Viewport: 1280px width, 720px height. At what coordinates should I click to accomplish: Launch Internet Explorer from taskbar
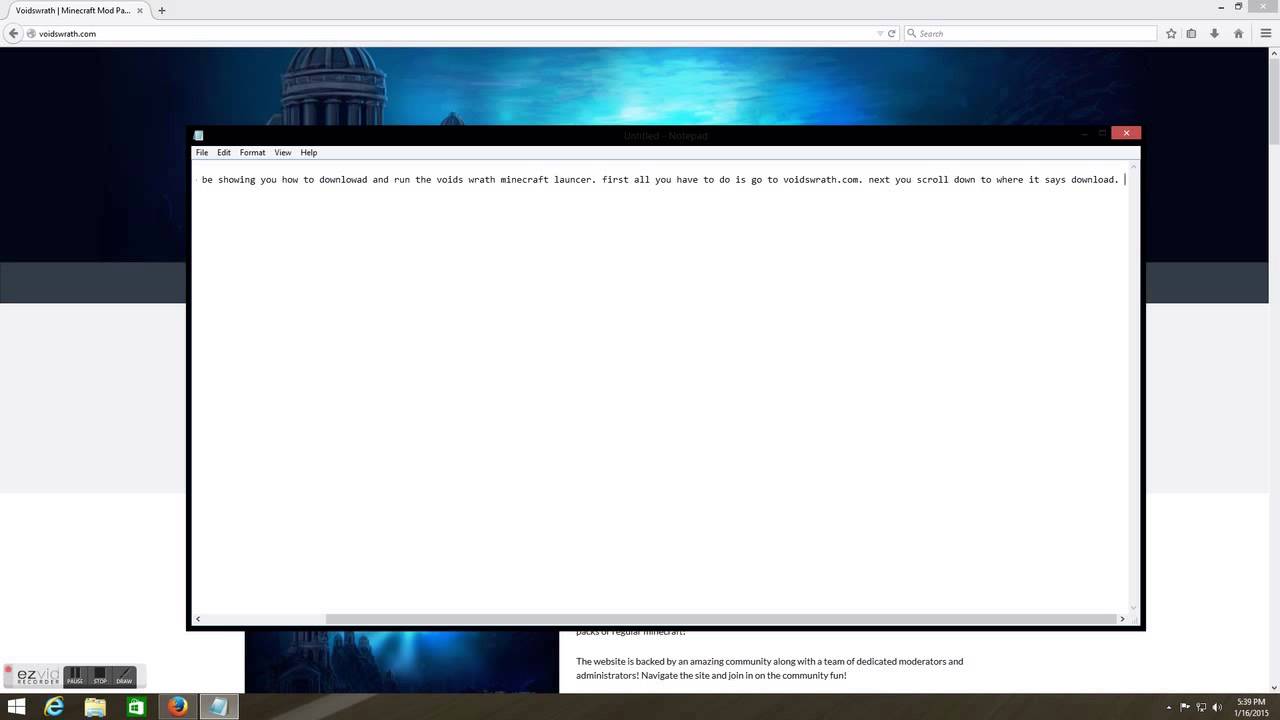[54, 707]
